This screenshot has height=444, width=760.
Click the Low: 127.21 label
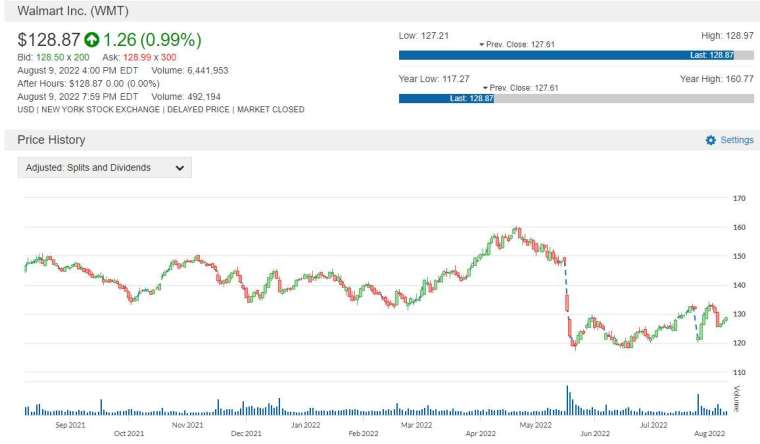pos(424,36)
